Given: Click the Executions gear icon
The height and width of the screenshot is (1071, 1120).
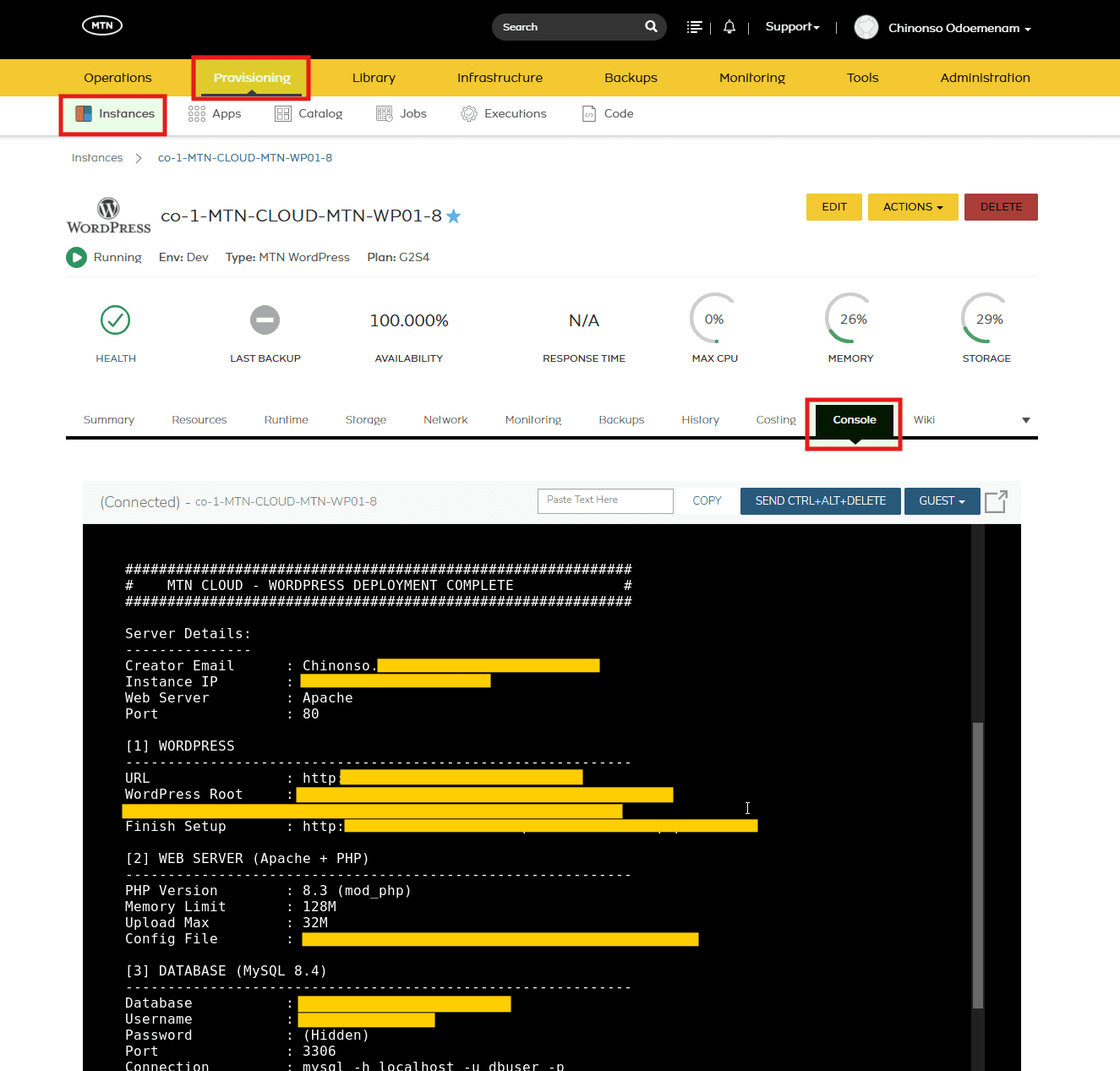Looking at the screenshot, I should coord(469,113).
